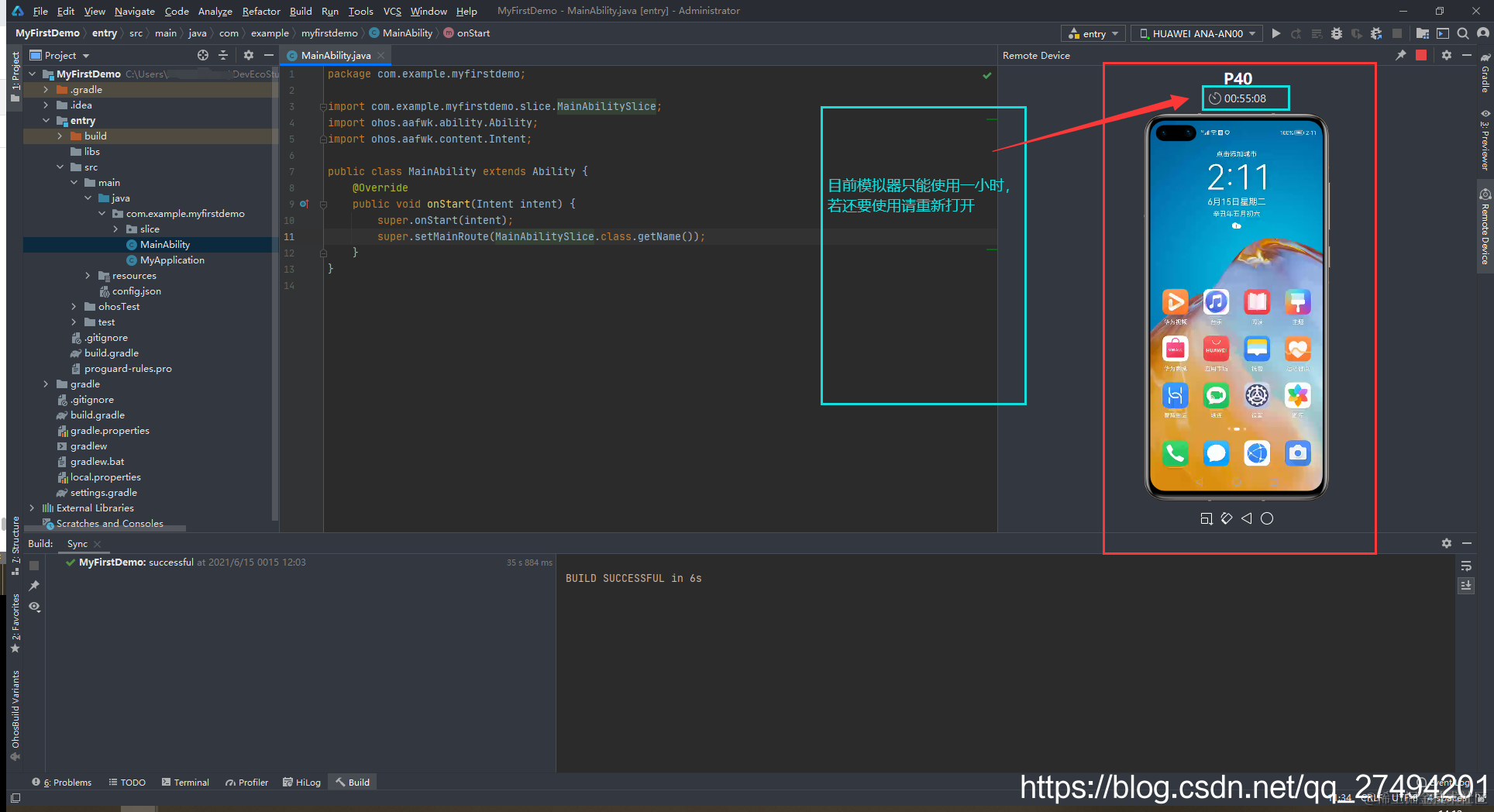Viewport: 1494px width, 812px height.
Task: Open Huawei Music app on emulator
Action: (1216, 301)
